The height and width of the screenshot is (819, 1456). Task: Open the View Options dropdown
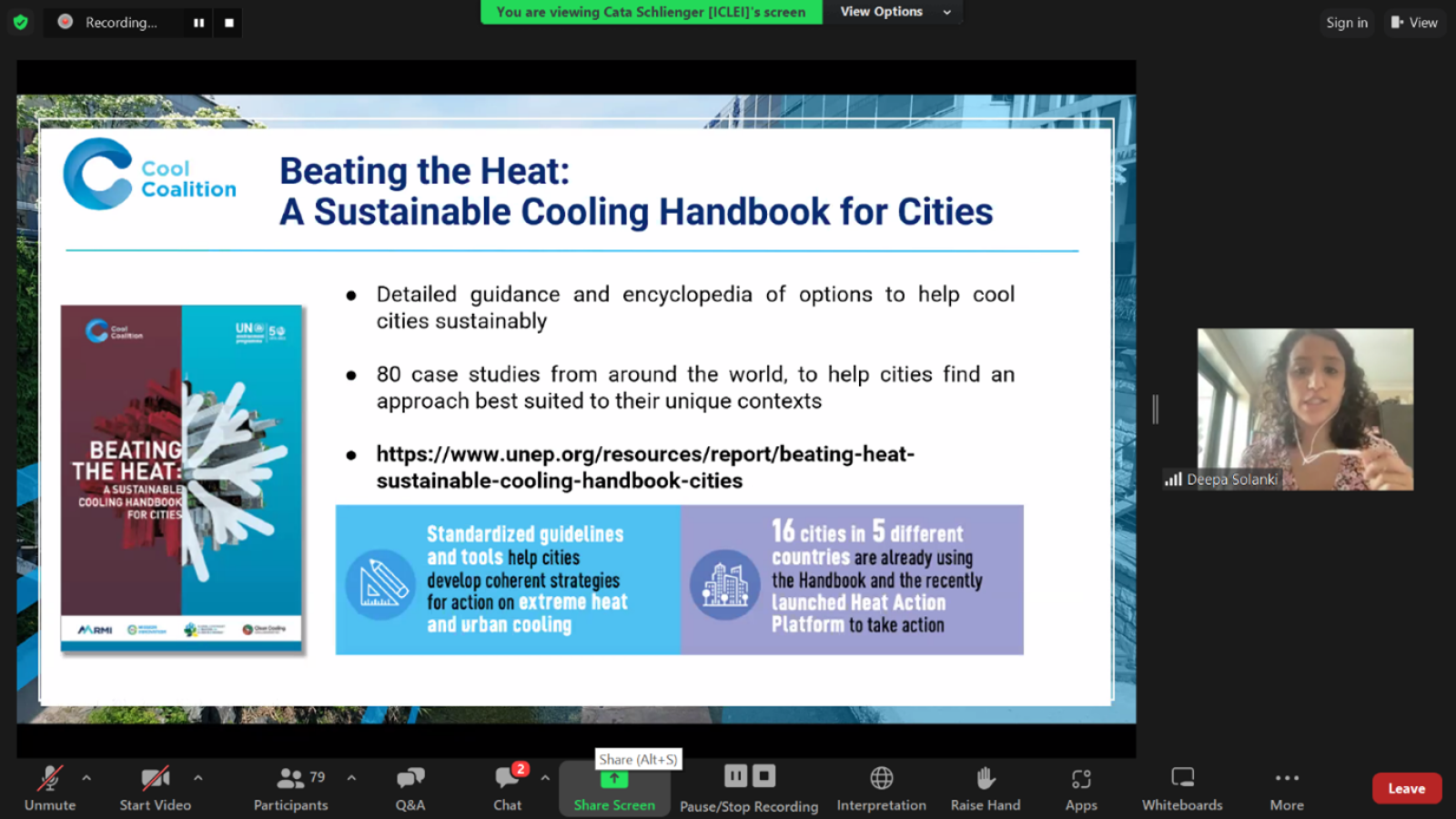(895, 12)
